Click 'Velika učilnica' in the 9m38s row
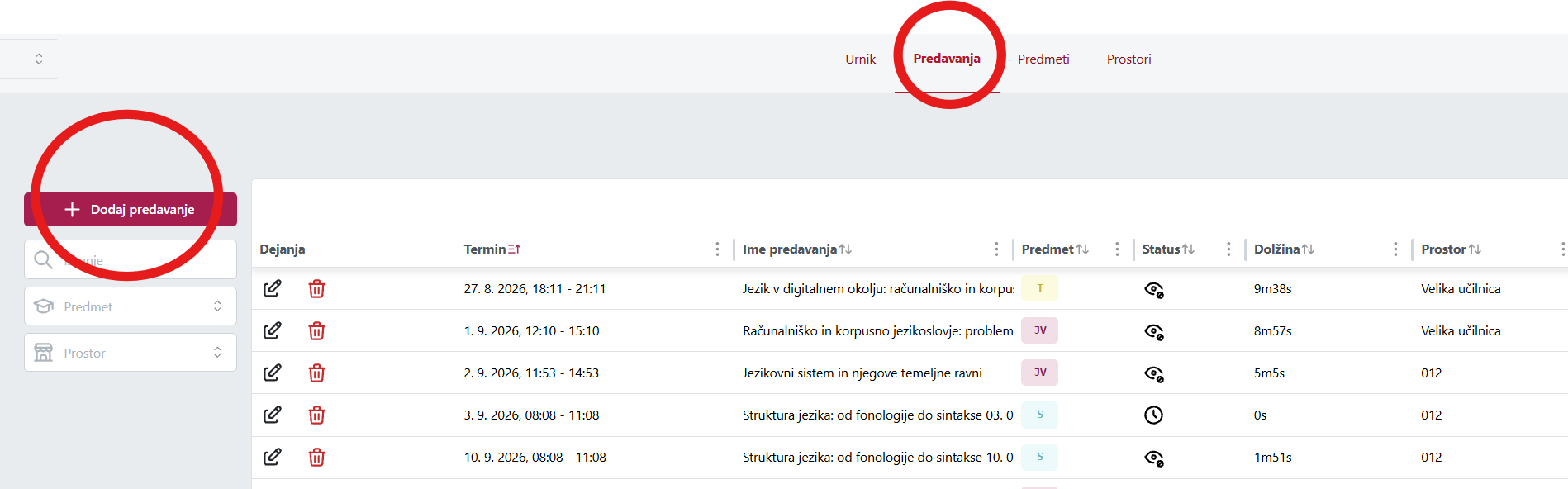The height and width of the screenshot is (489, 1568). tap(1461, 288)
